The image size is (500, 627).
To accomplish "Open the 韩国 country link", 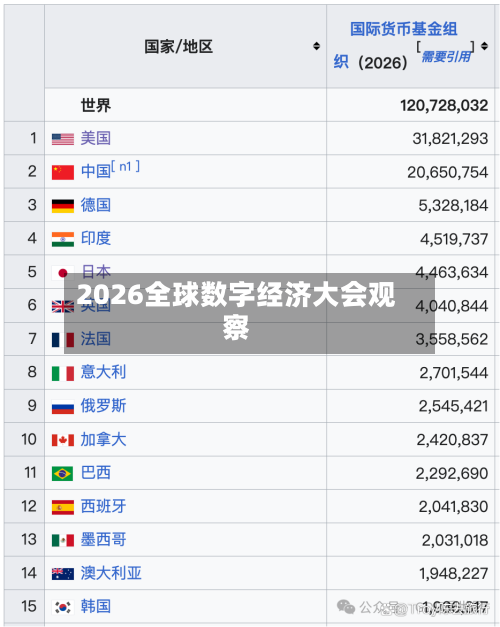I will (96, 606).
